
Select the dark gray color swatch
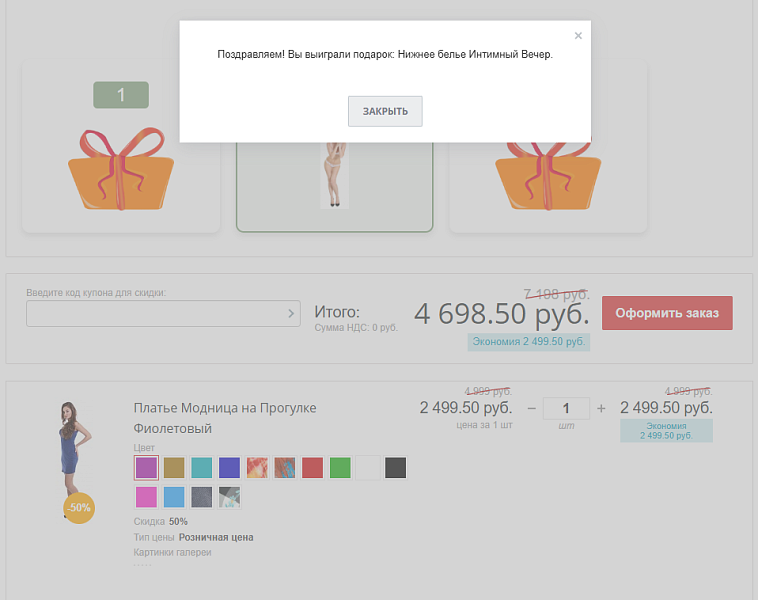(x=396, y=467)
